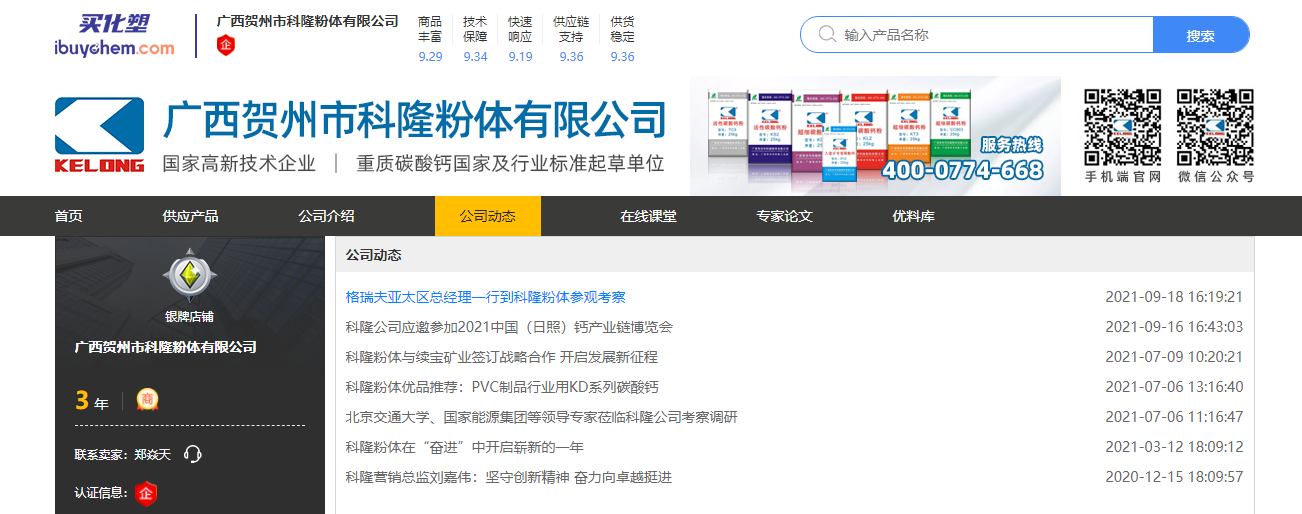Open news about PVC制品行业用KD系列碳酸钙
Viewport: 1302px width, 514px height.
pos(502,387)
